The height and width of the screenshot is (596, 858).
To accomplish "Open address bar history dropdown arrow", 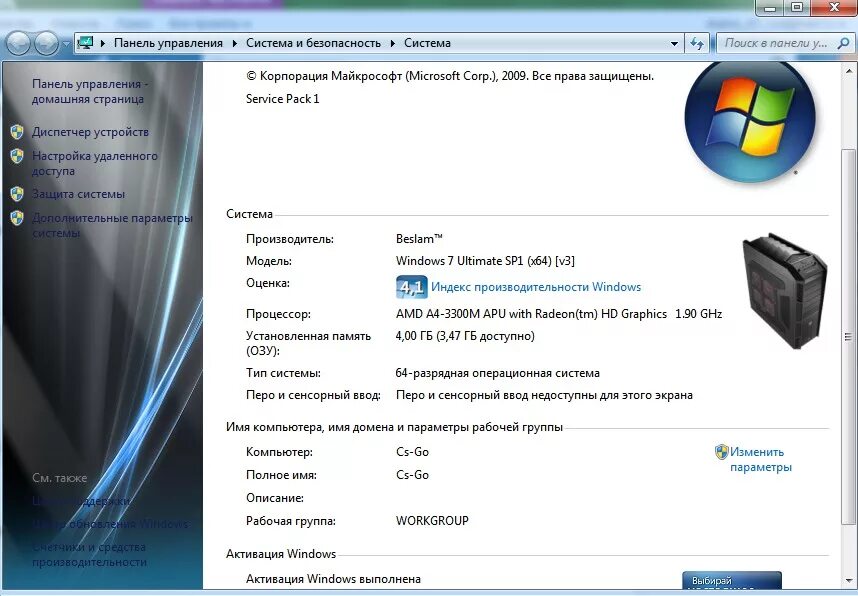I will click(x=674, y=43).
